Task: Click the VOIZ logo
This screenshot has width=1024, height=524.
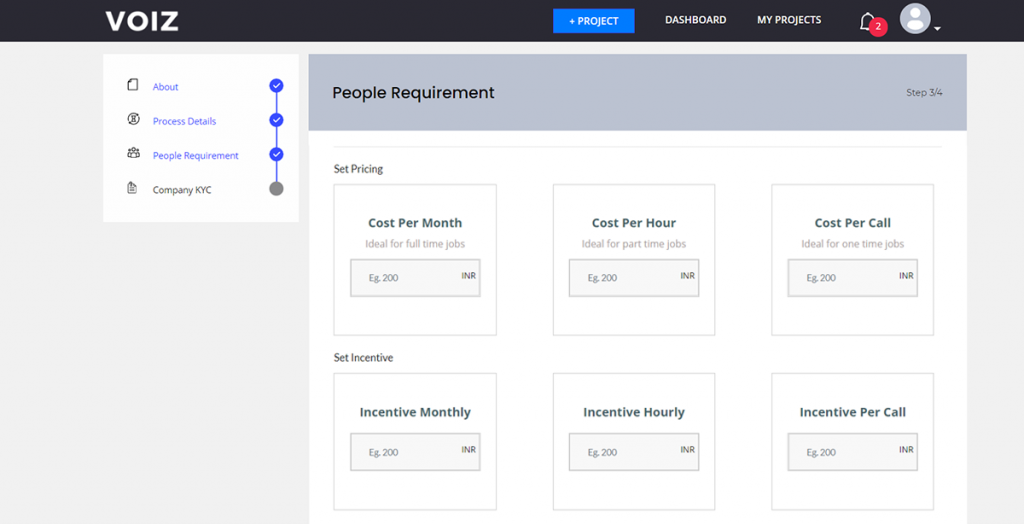Action: [x=142, y=21]
